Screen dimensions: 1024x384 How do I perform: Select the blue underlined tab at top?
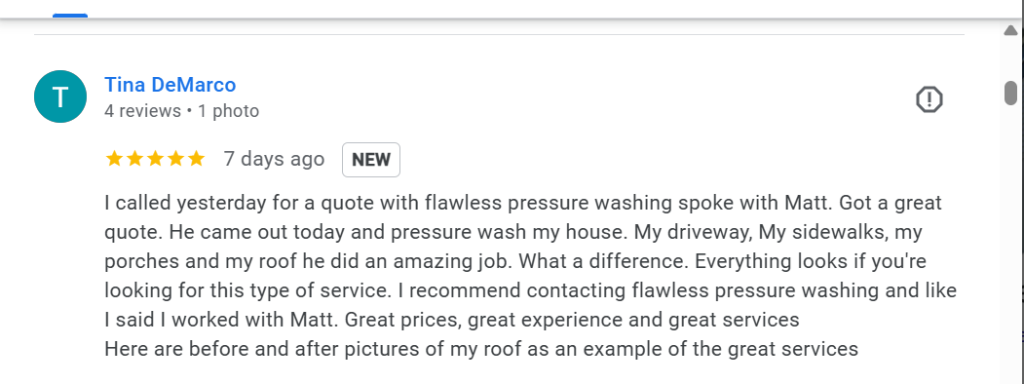70,15
